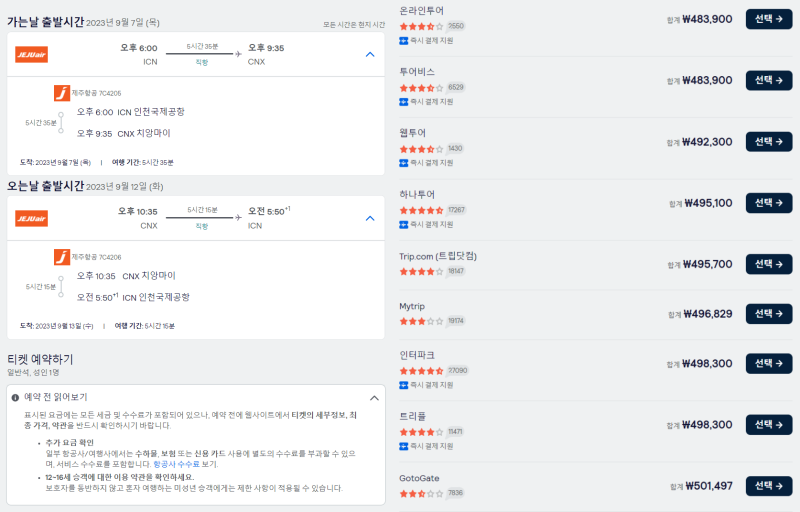800x512 pixels.
Task: Click the 27090 review count for 인터파크
Action: tap(458, 371)
